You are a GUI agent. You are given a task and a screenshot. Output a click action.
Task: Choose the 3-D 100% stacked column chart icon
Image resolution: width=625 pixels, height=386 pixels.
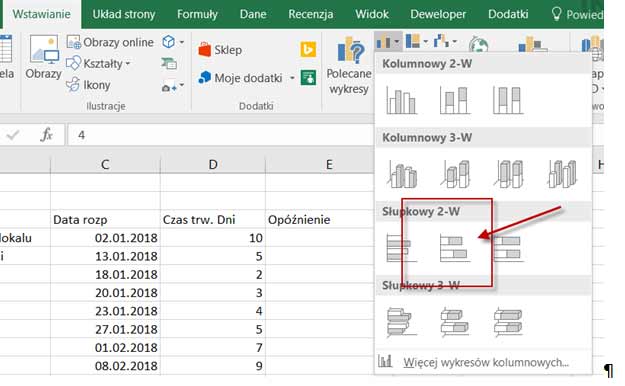pos(508,174)
